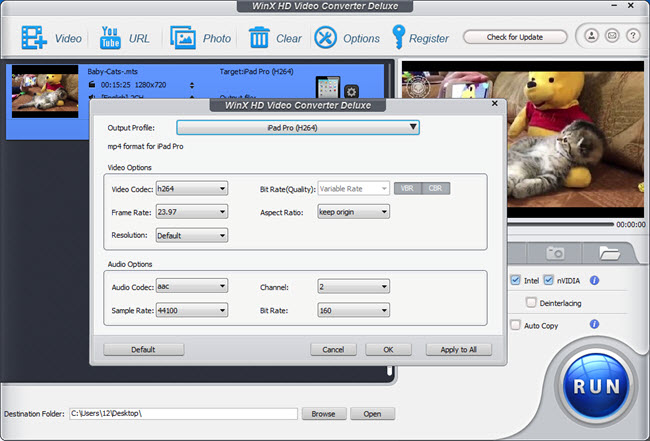Click the Photo label in toolbar
Viewport: 650px width, 441px height.
216,39
